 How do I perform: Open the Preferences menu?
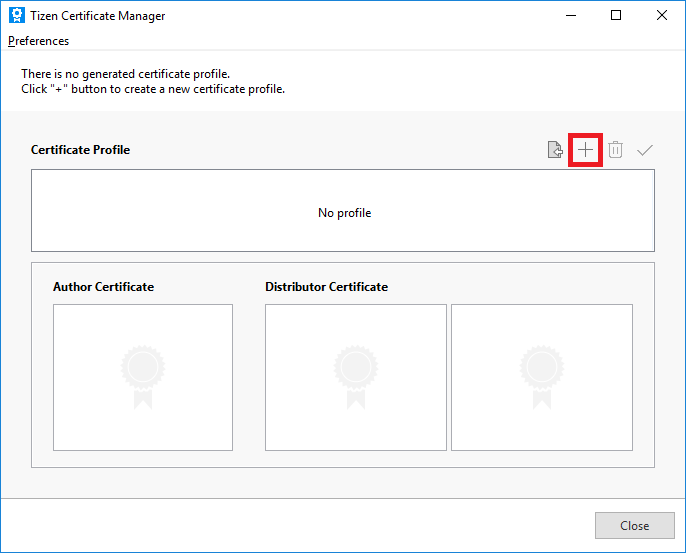click(39, 41)
